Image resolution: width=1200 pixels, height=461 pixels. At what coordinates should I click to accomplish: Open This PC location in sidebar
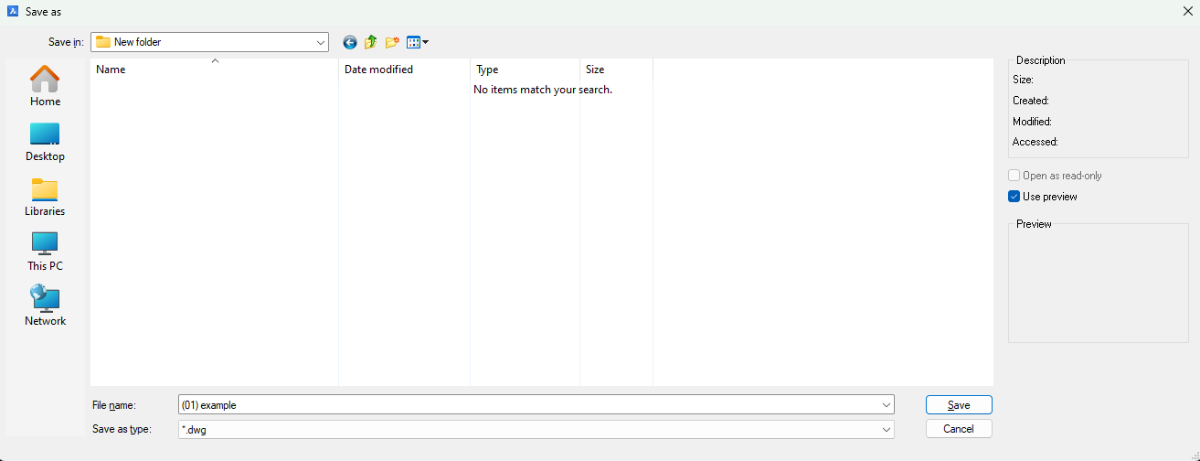pyautogui.click(x=45, y=251)
